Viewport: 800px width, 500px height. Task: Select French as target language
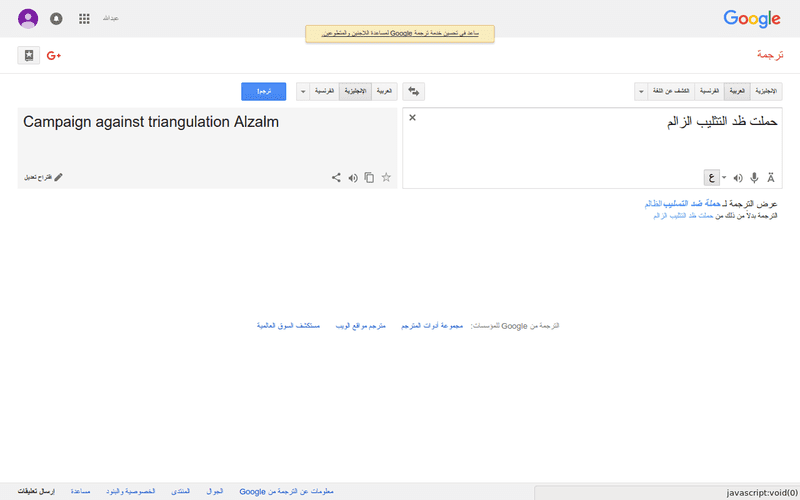point(324,91)
